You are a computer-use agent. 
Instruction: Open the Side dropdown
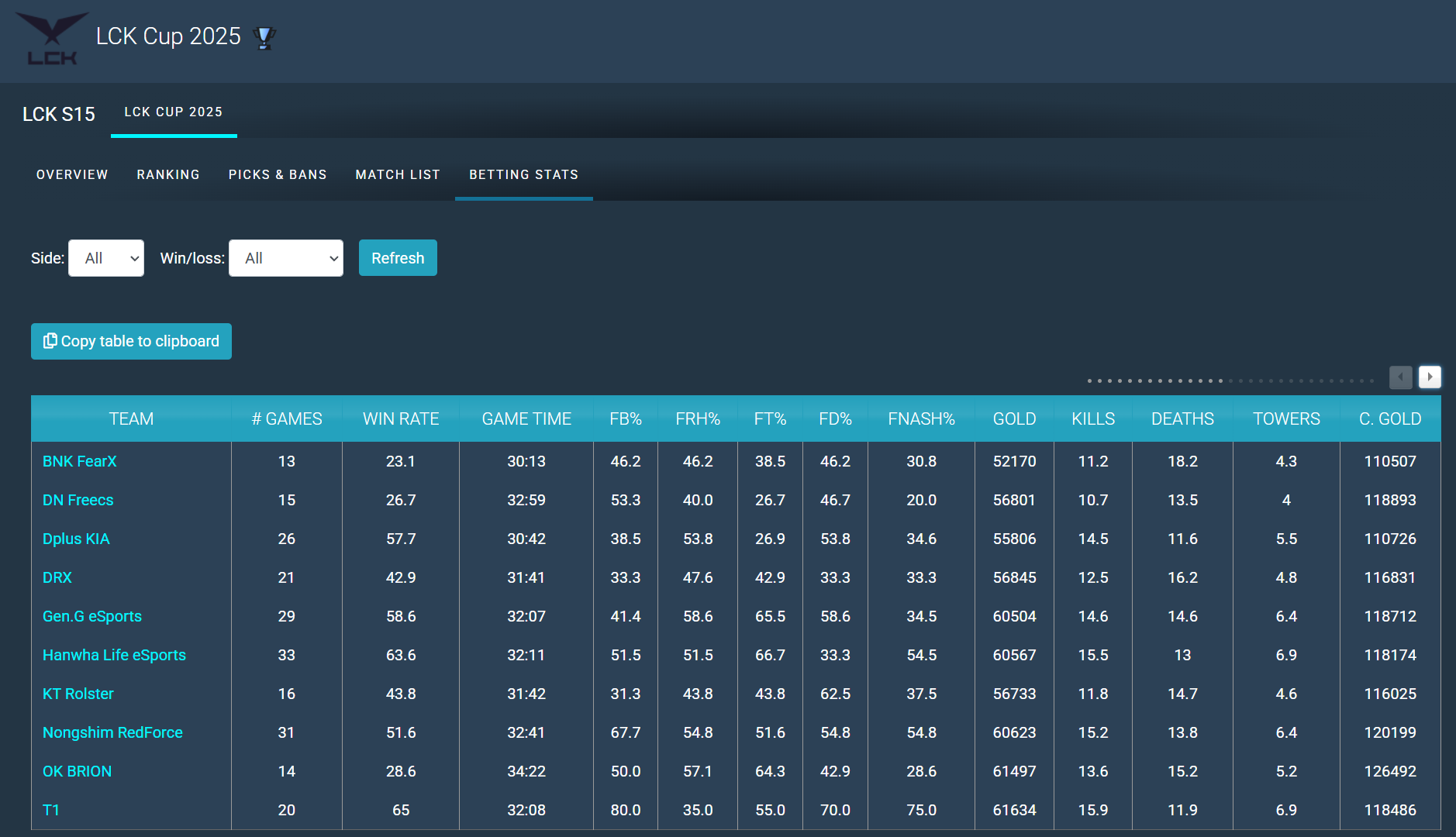[106, 258]
